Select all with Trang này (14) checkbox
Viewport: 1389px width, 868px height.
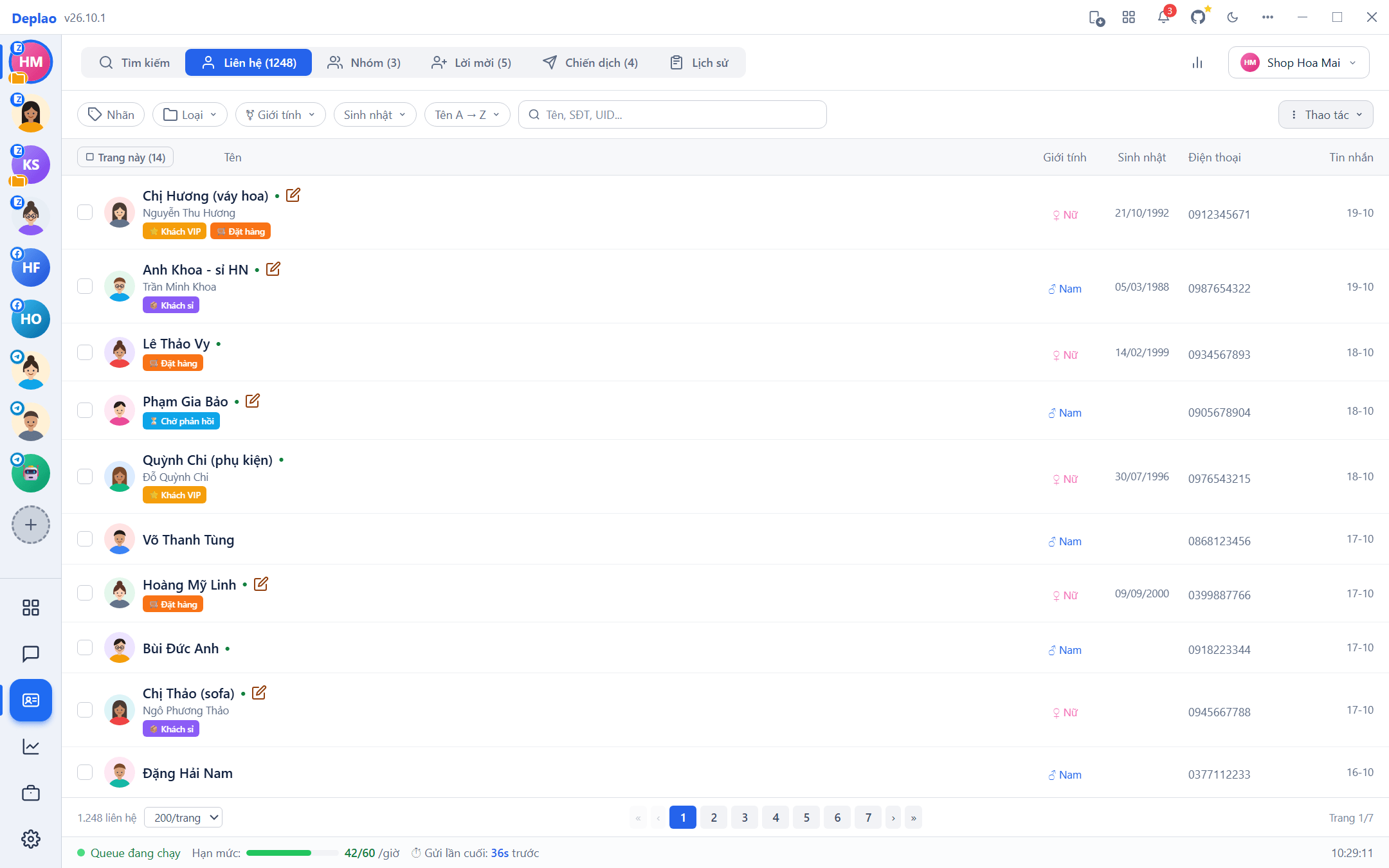click(x=125, y=158)
